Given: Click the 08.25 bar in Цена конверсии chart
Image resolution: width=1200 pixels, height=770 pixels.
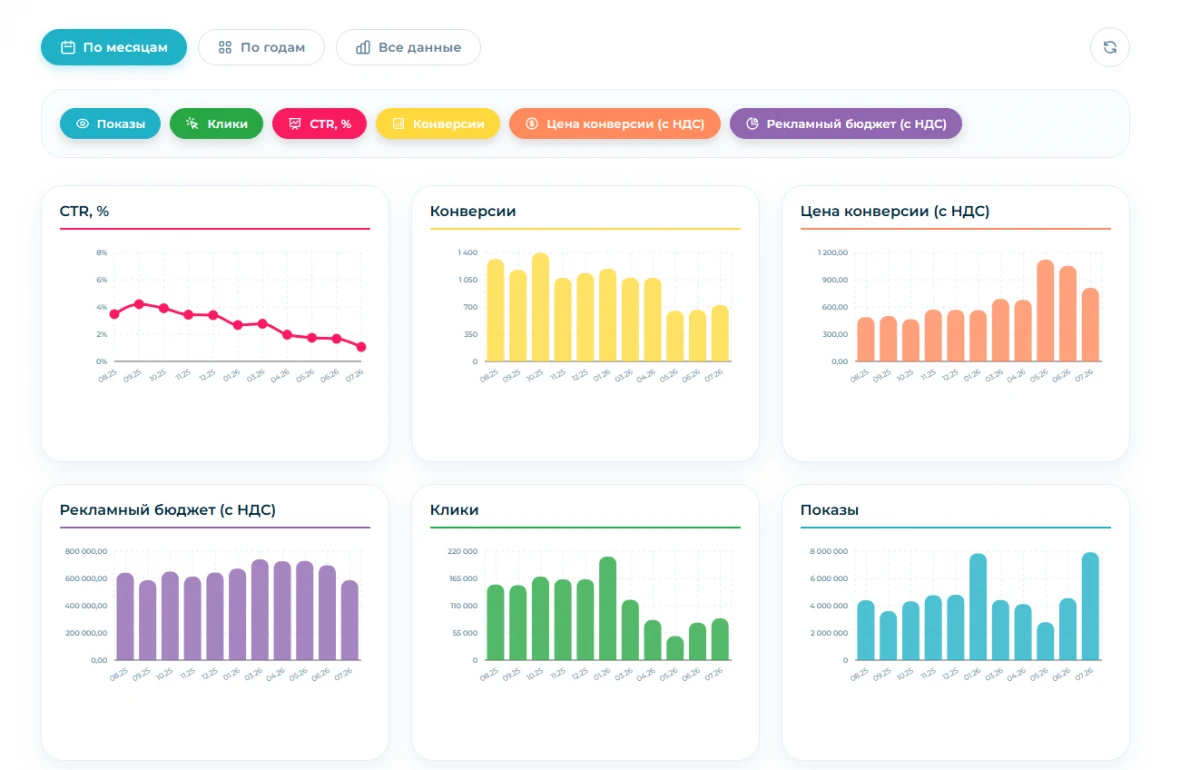Looking at the screenshot, I should tap(866, 339).
